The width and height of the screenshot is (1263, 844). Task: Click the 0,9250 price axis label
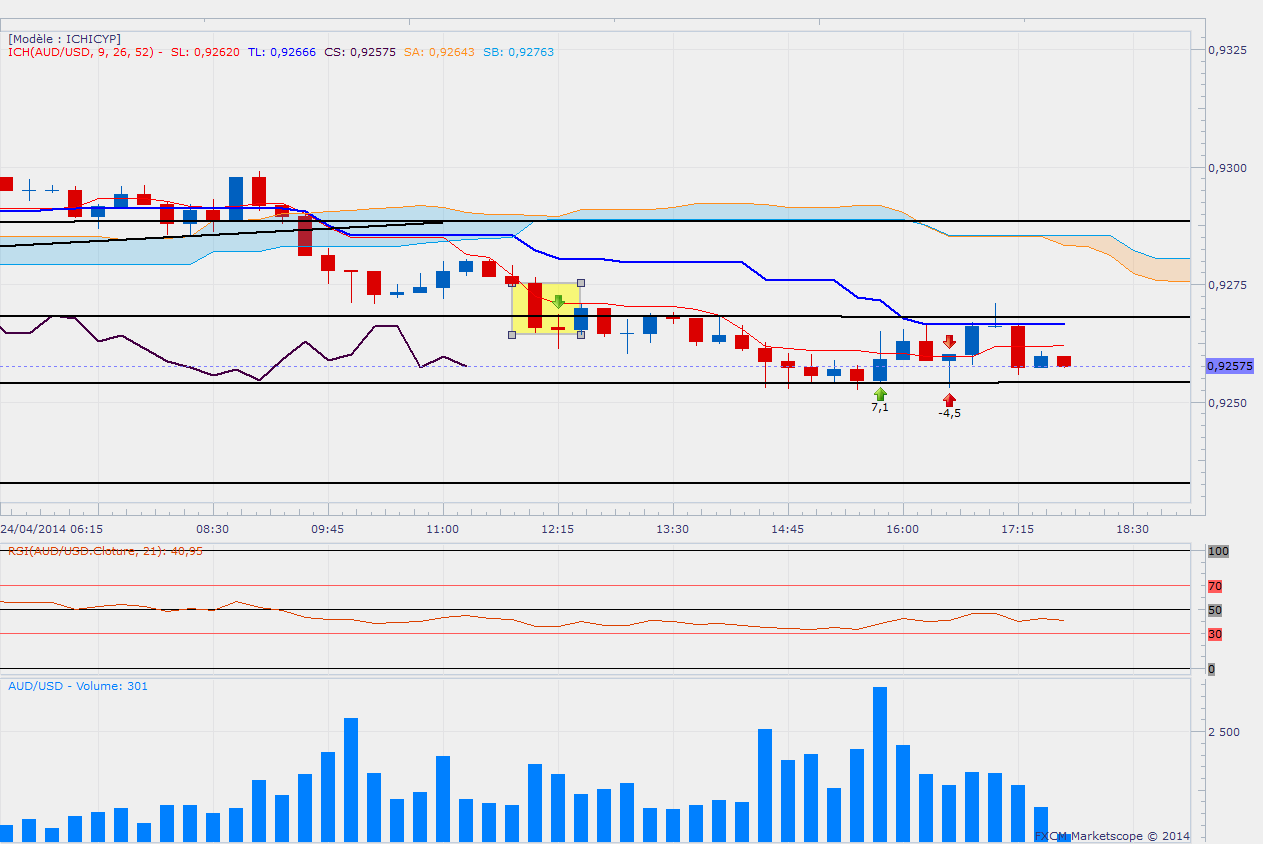tap(1227, 402)
